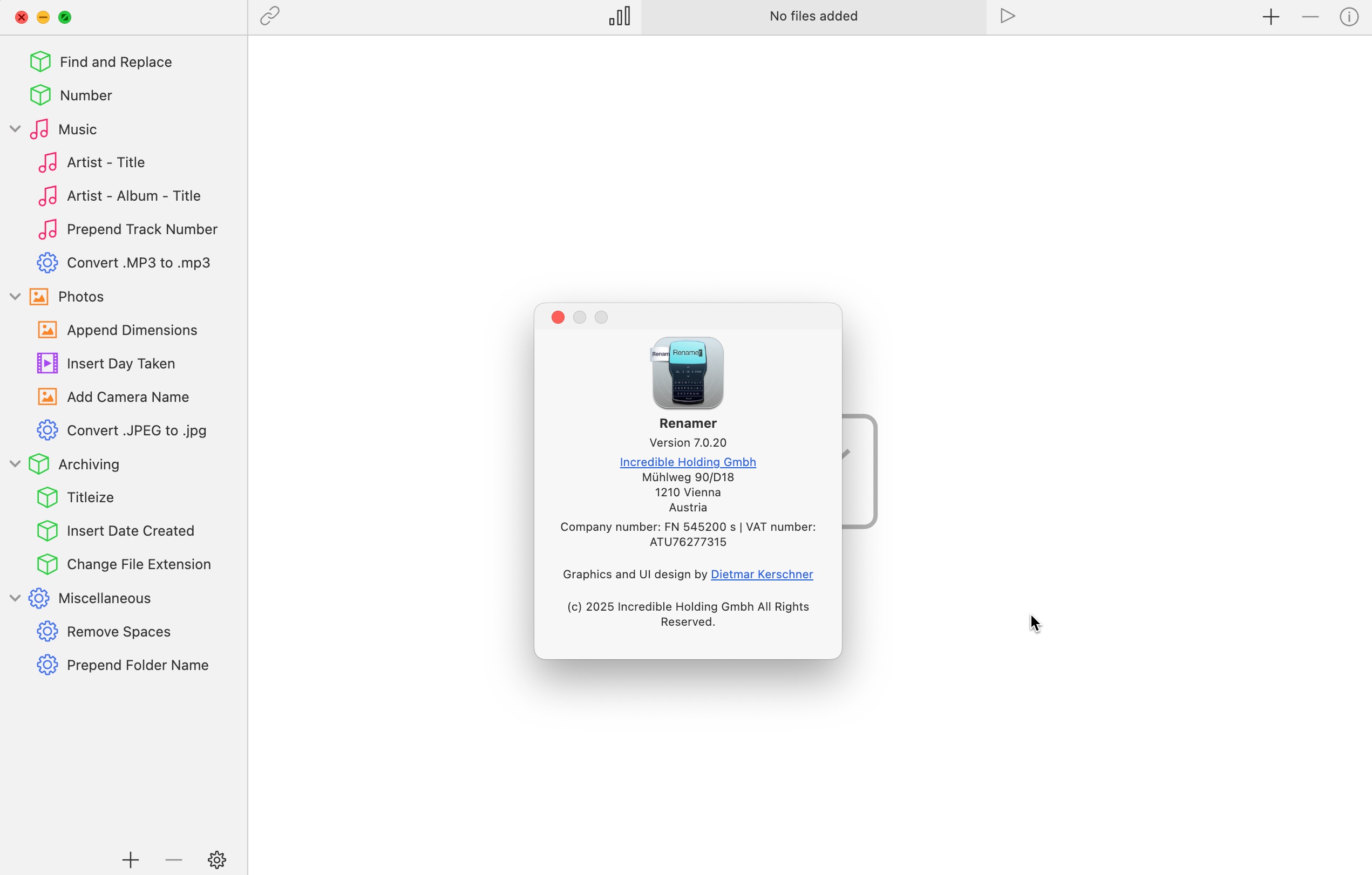This screenshot has height=875, width=1372.
Task: Click the Number preset cube icon
Action: tap(40, 95)
